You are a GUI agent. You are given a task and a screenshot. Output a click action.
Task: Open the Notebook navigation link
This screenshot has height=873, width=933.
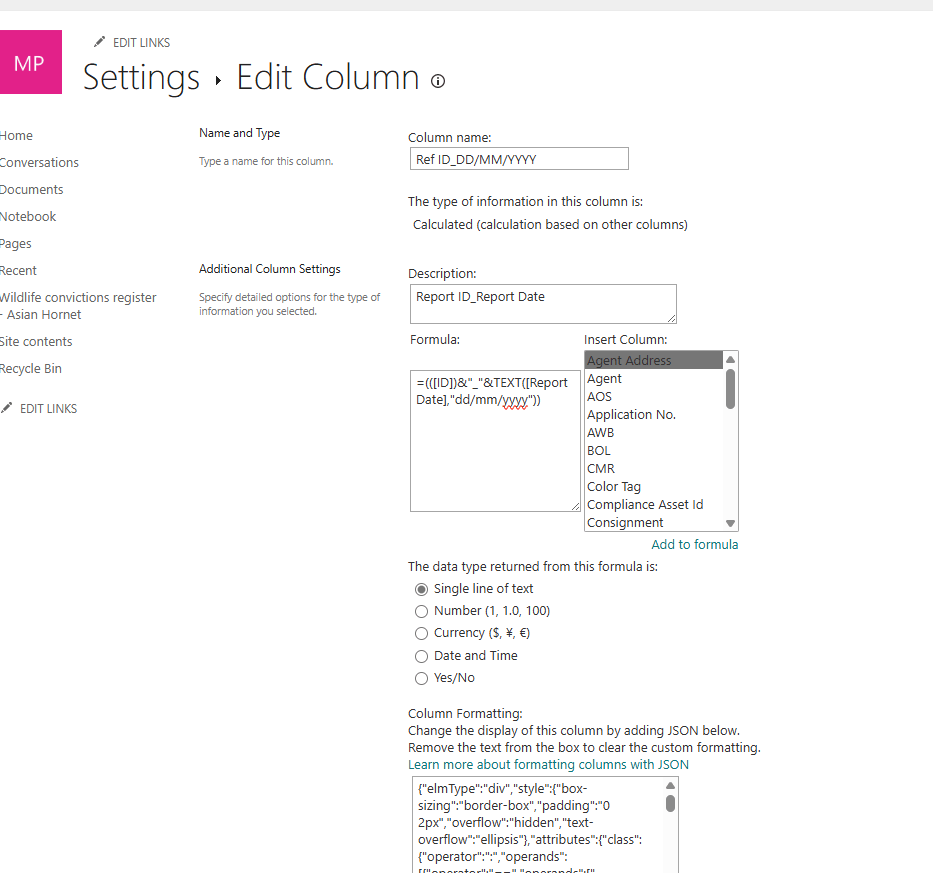coord(28,217)
